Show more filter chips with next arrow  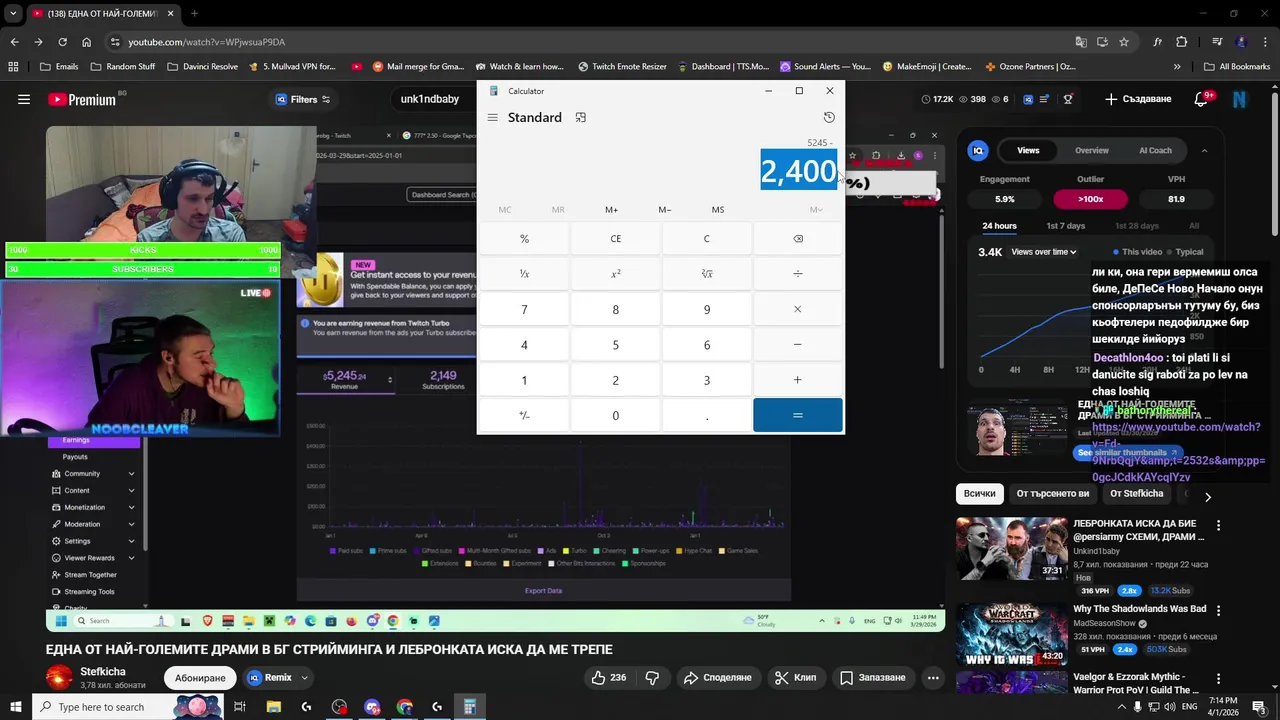(1207, 497)
